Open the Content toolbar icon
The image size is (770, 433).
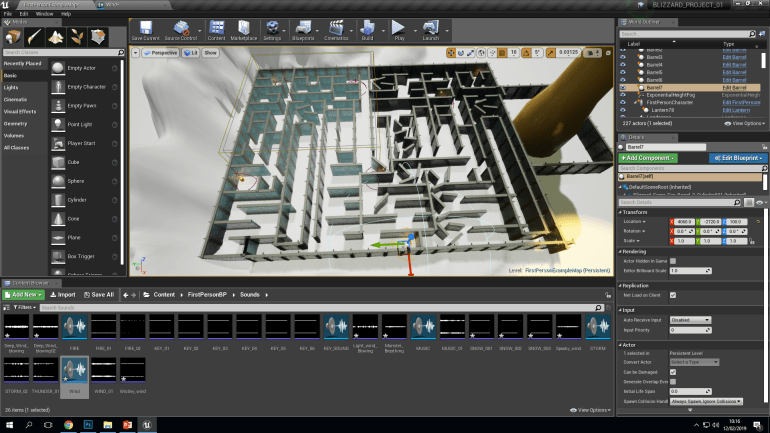[216, 30]
